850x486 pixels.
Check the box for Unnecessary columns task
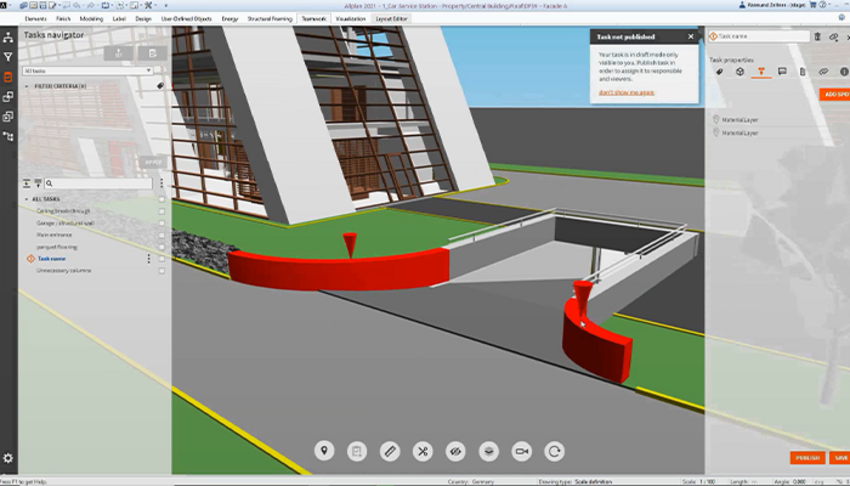[x=161, y=271]
